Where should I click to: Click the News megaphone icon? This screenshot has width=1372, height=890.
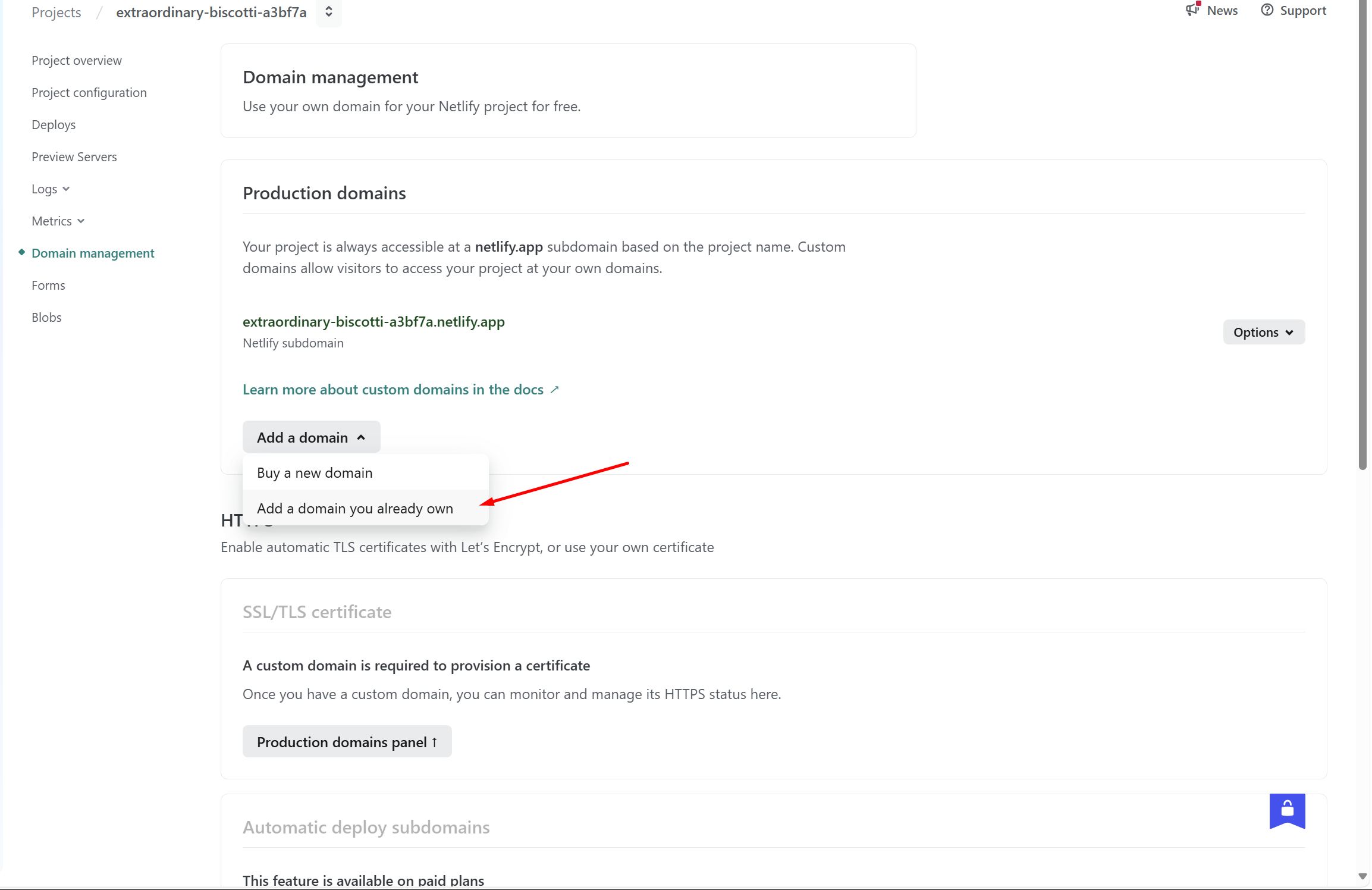(1192, 10)
